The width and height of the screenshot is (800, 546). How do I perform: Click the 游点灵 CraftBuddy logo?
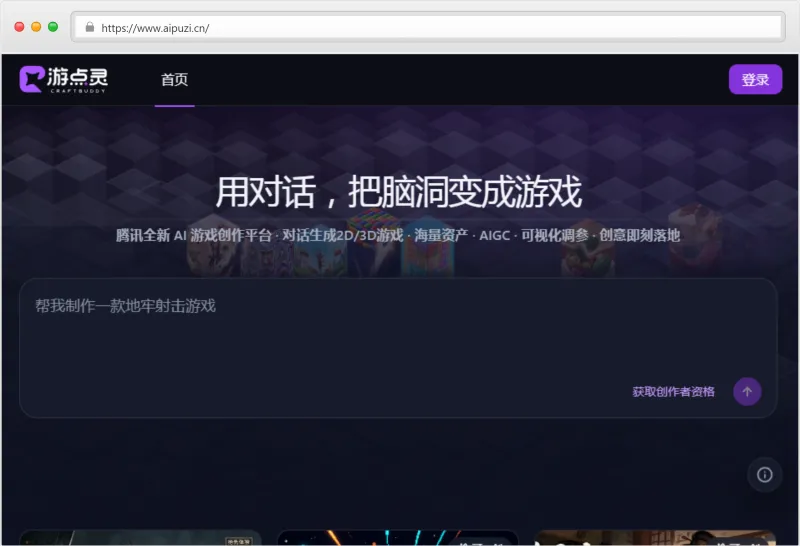[64, 80]
